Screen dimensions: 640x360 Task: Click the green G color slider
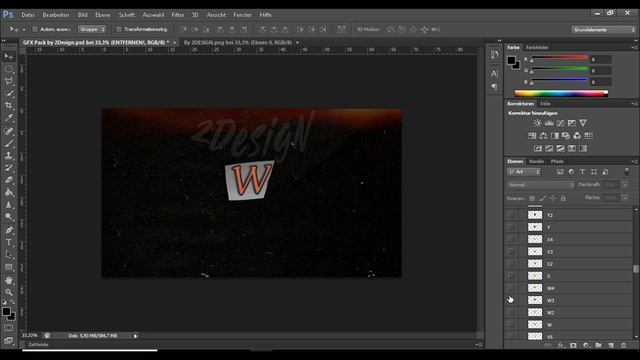[559, 69]
